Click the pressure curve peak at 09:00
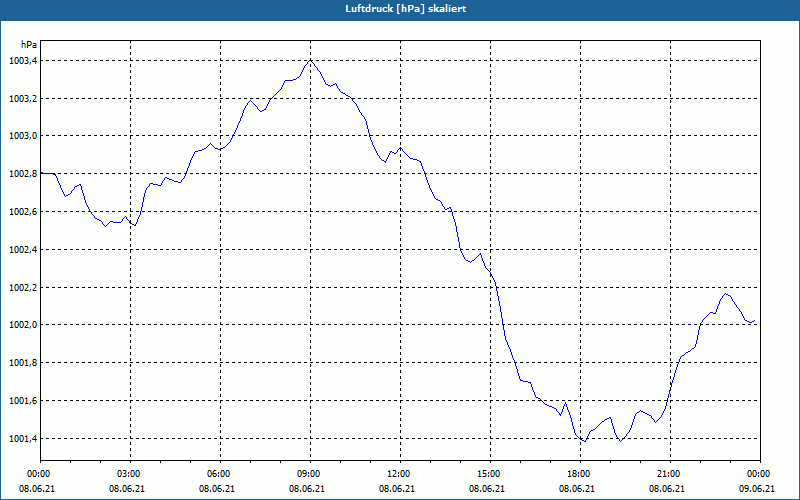 [310, 60]
